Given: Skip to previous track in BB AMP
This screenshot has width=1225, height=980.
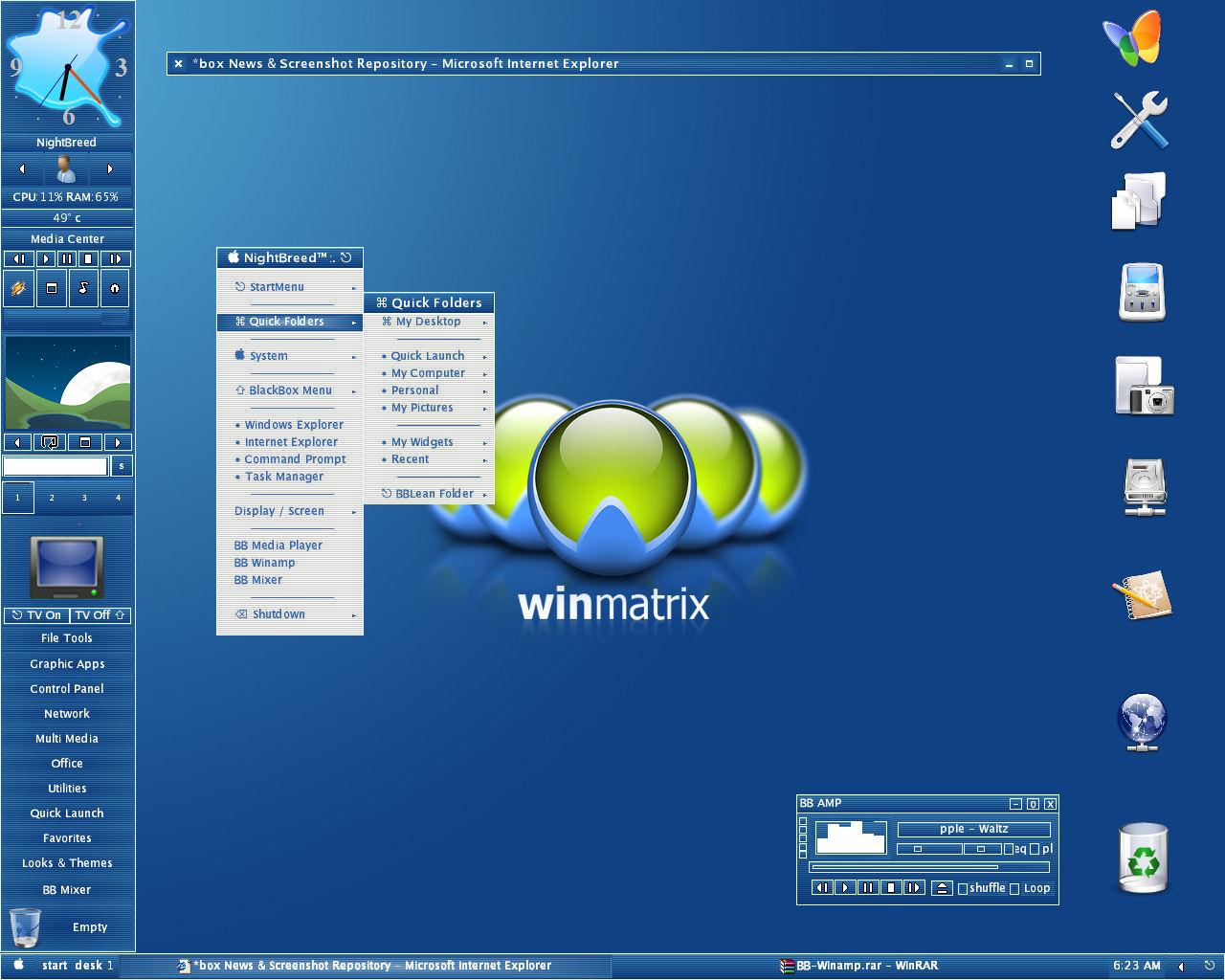Looking at the screenshot, I should pyautogui.click(x=822, y=887).
